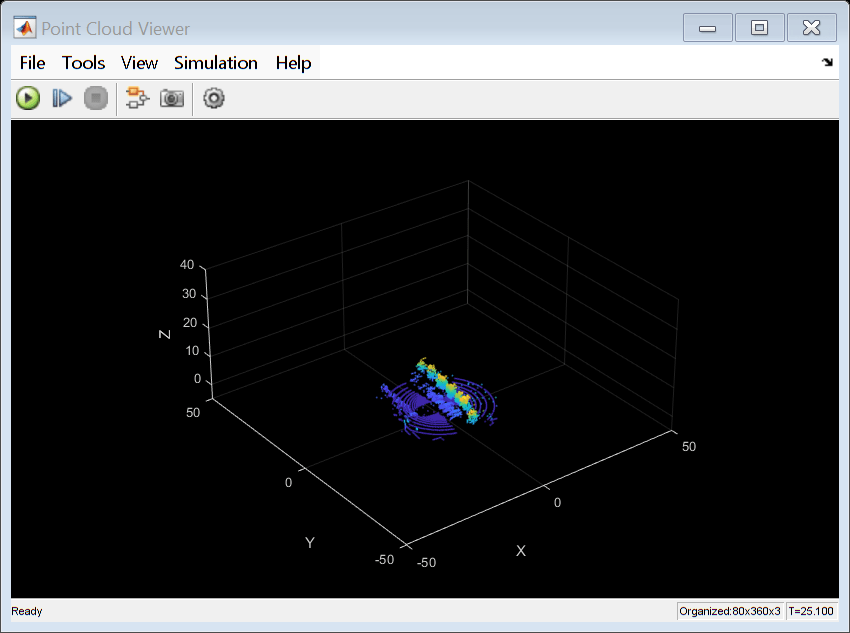The height and width of the screenshot is (633, 850).
Task: Open viewer settings via the gear icon
Action: 213,97
